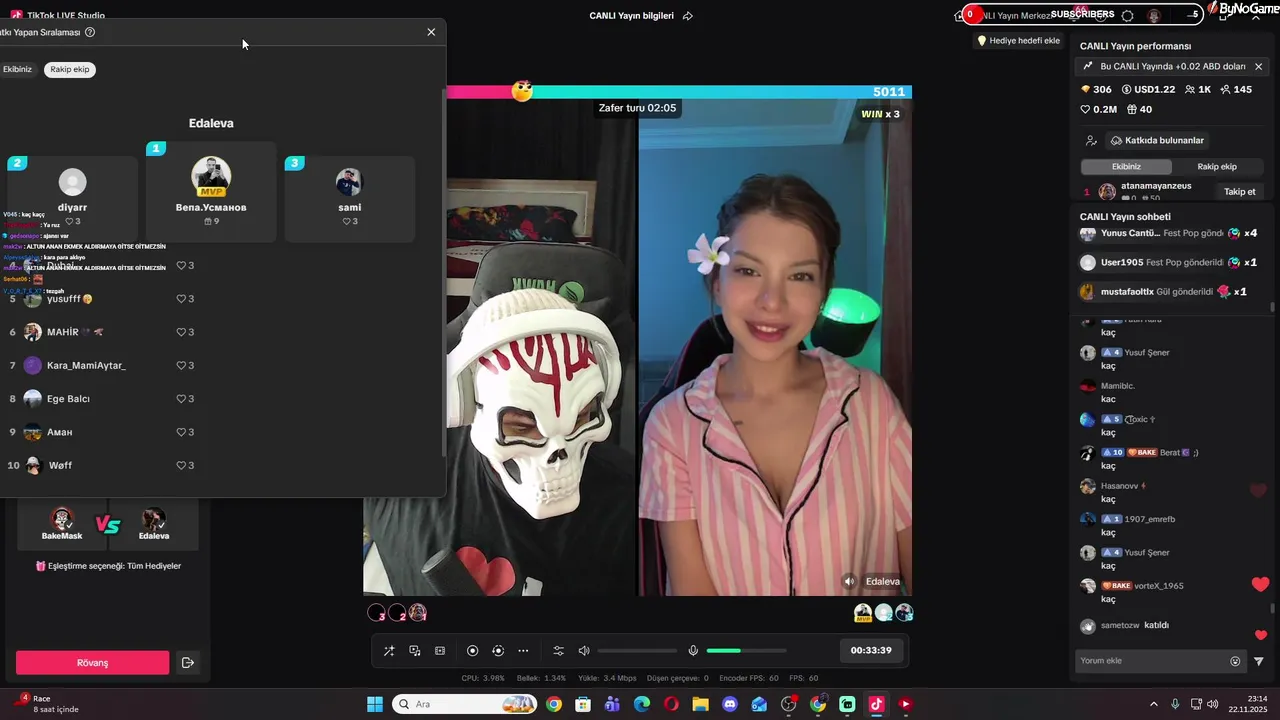The width and height of the screenshot is (1280, 720).
Task: Click the gift count 40
Action: tap(1138, 109)
